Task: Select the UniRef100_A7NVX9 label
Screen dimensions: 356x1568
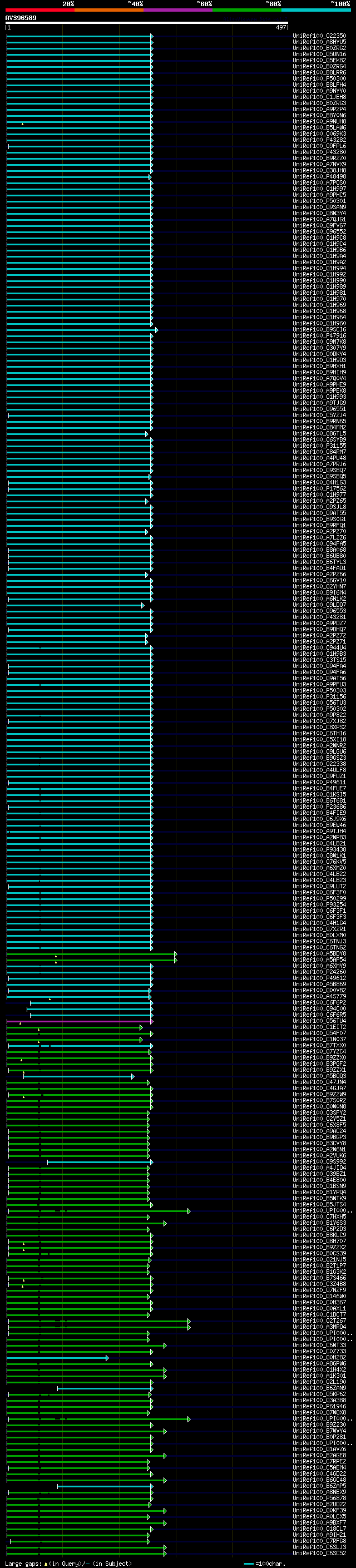Action: click(x=319, y=164)
